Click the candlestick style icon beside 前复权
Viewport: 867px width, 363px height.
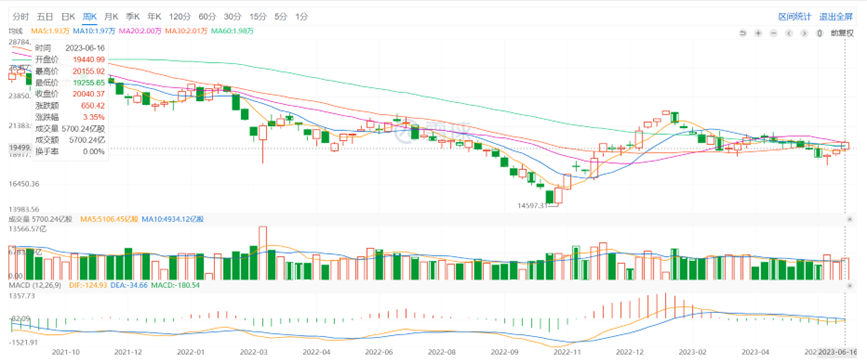coord(820,33)
